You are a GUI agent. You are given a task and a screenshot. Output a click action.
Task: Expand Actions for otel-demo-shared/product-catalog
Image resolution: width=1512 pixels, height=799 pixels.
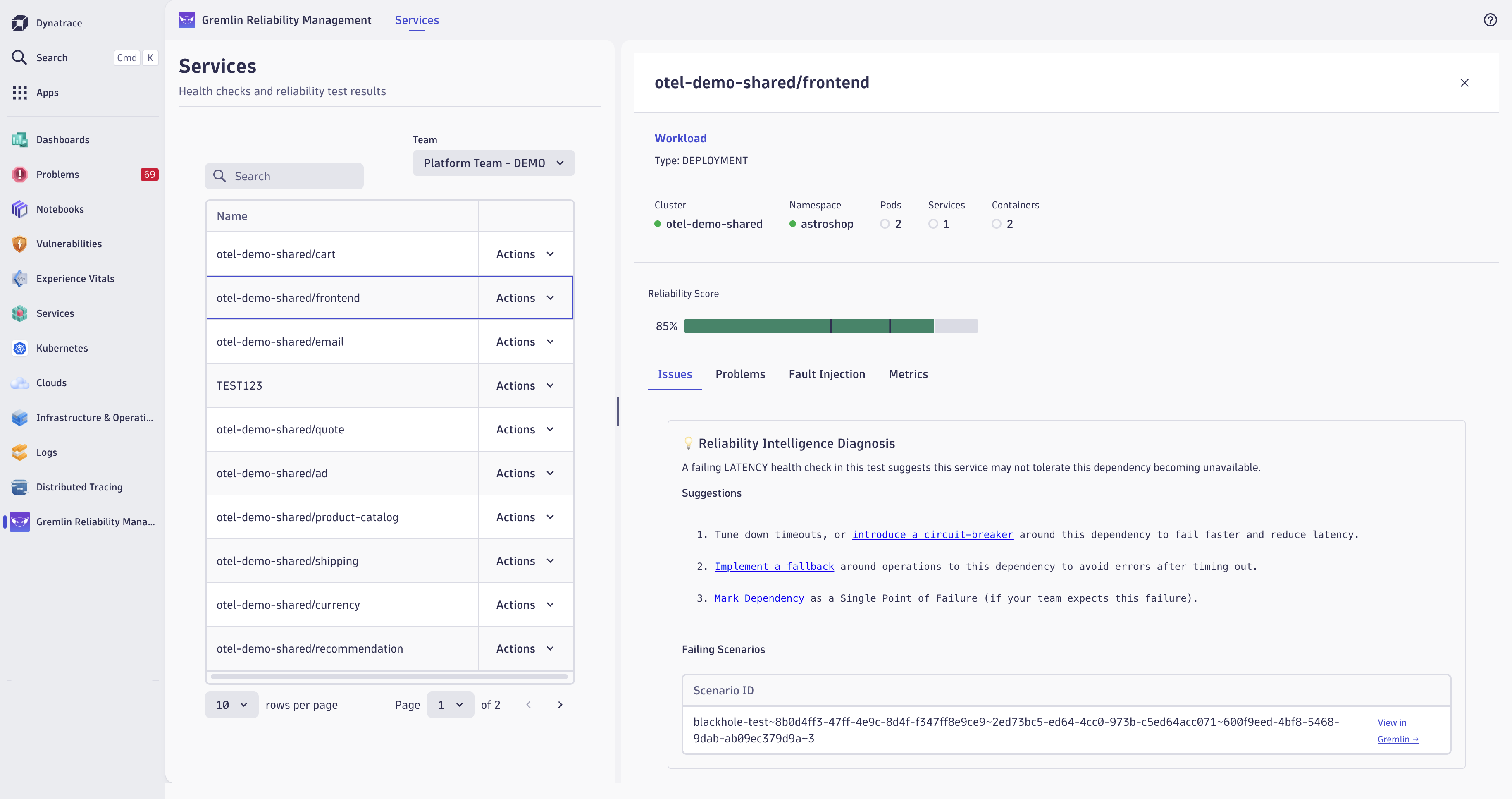coord(525,517)
